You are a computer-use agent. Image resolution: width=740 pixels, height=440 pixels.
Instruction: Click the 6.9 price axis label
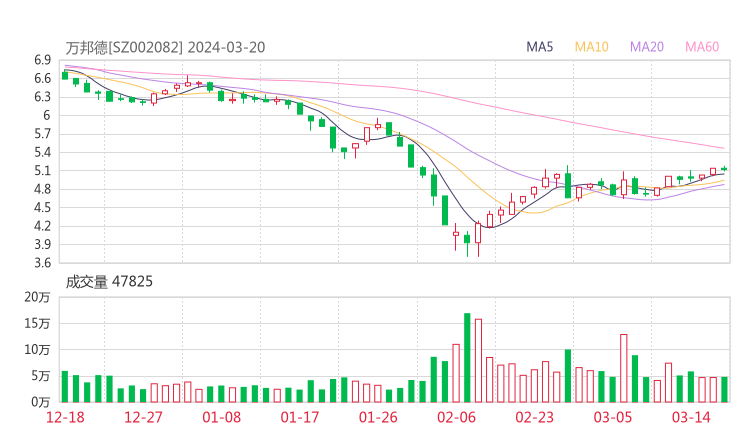(42, 60)
